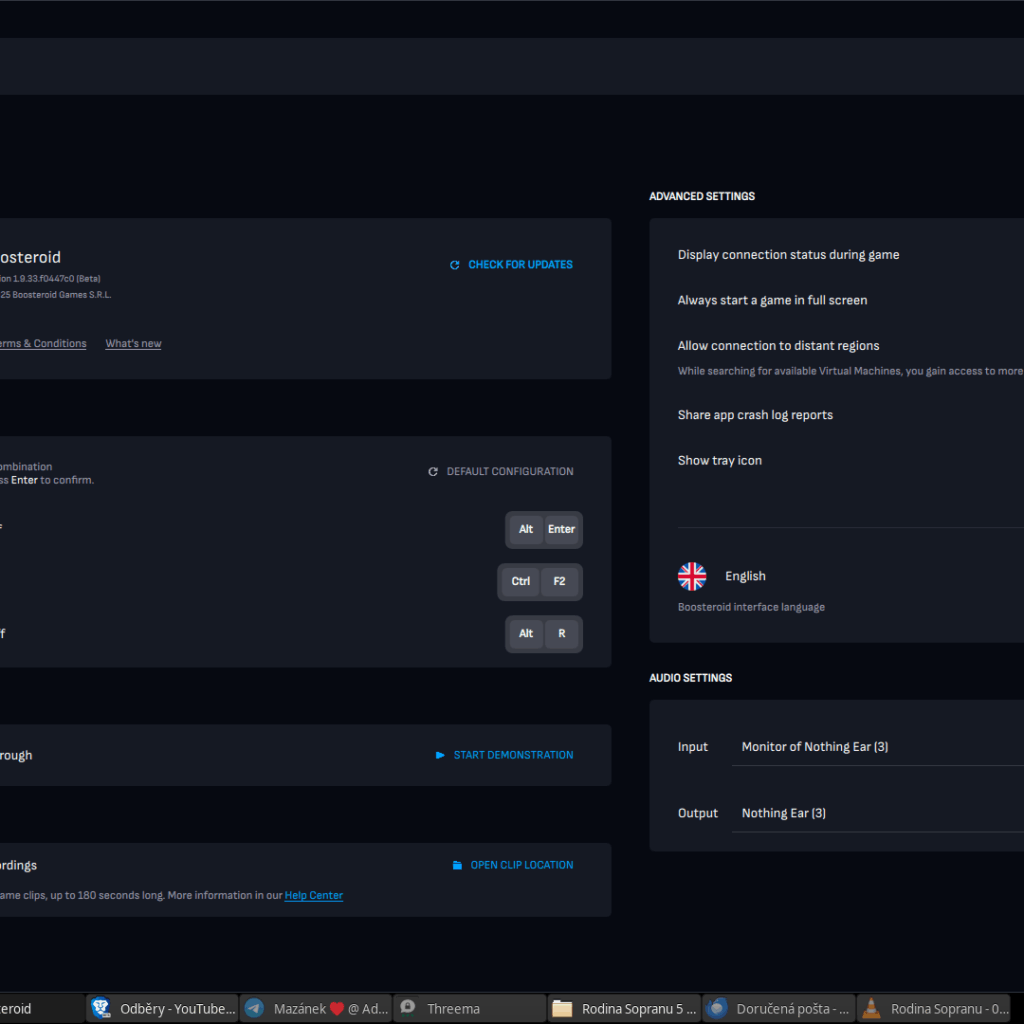Click the Alt Enter shortcut field

543,530
